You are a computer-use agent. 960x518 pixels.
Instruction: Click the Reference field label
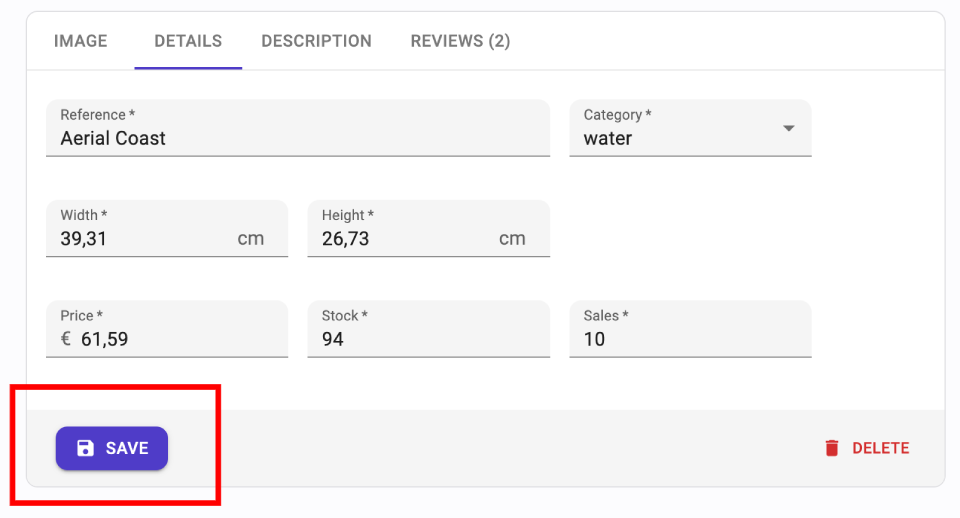(96, 115)
